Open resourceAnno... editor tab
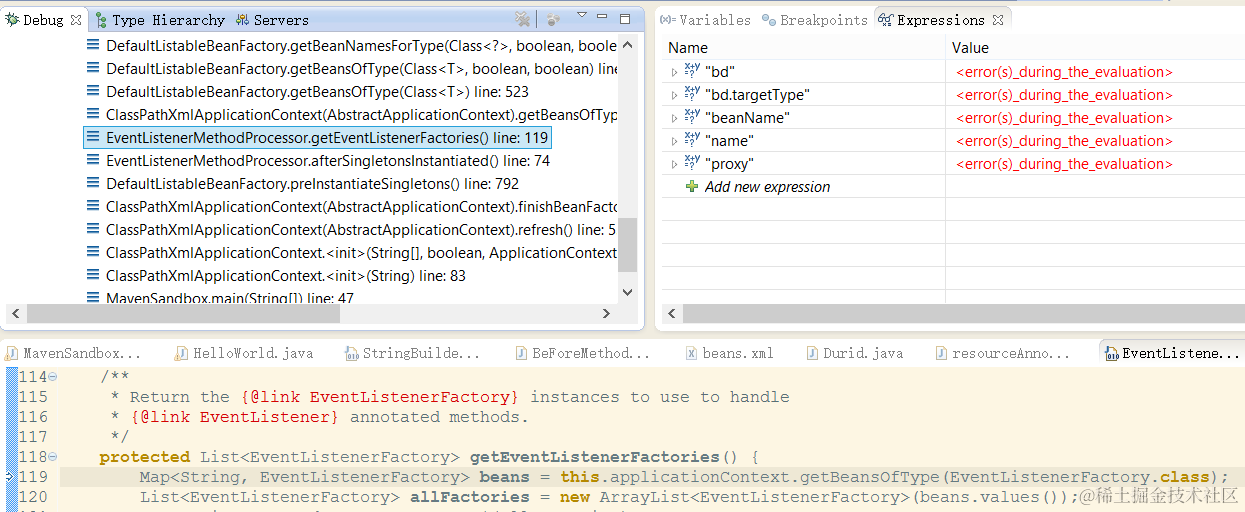Image resolution: width=1245 pixels, height=512 pixels. [1002, 353]
